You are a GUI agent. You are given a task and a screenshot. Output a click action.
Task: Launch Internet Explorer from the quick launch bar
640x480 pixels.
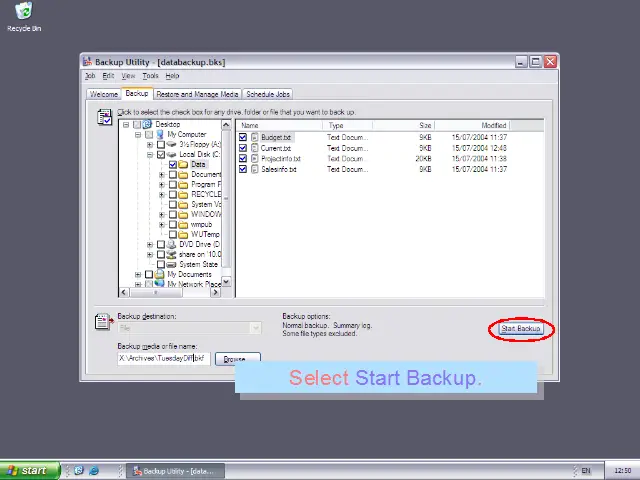coord(93,470)
